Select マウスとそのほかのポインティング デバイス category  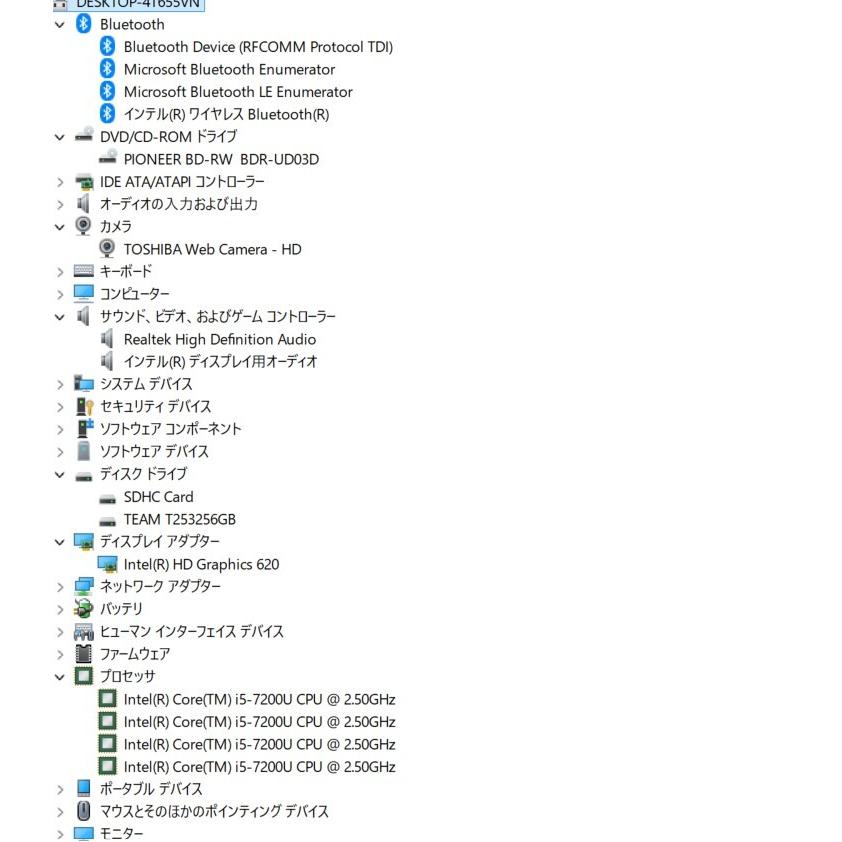213,811
